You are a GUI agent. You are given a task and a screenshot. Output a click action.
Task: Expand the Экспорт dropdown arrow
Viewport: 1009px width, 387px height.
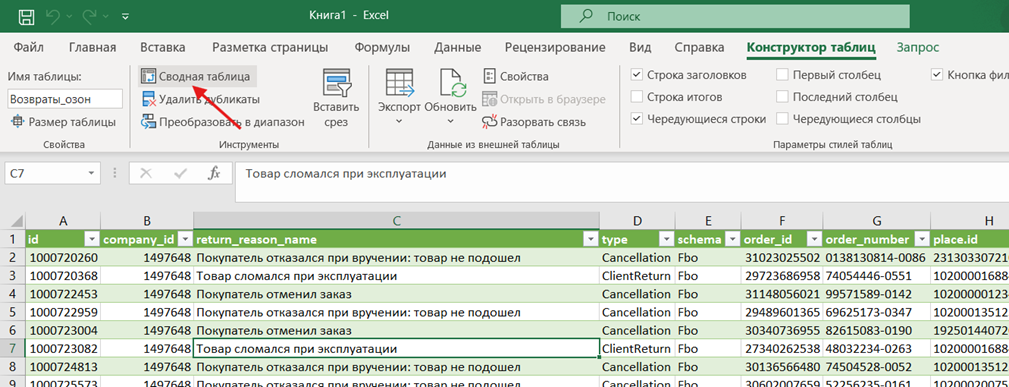point(399,120)
